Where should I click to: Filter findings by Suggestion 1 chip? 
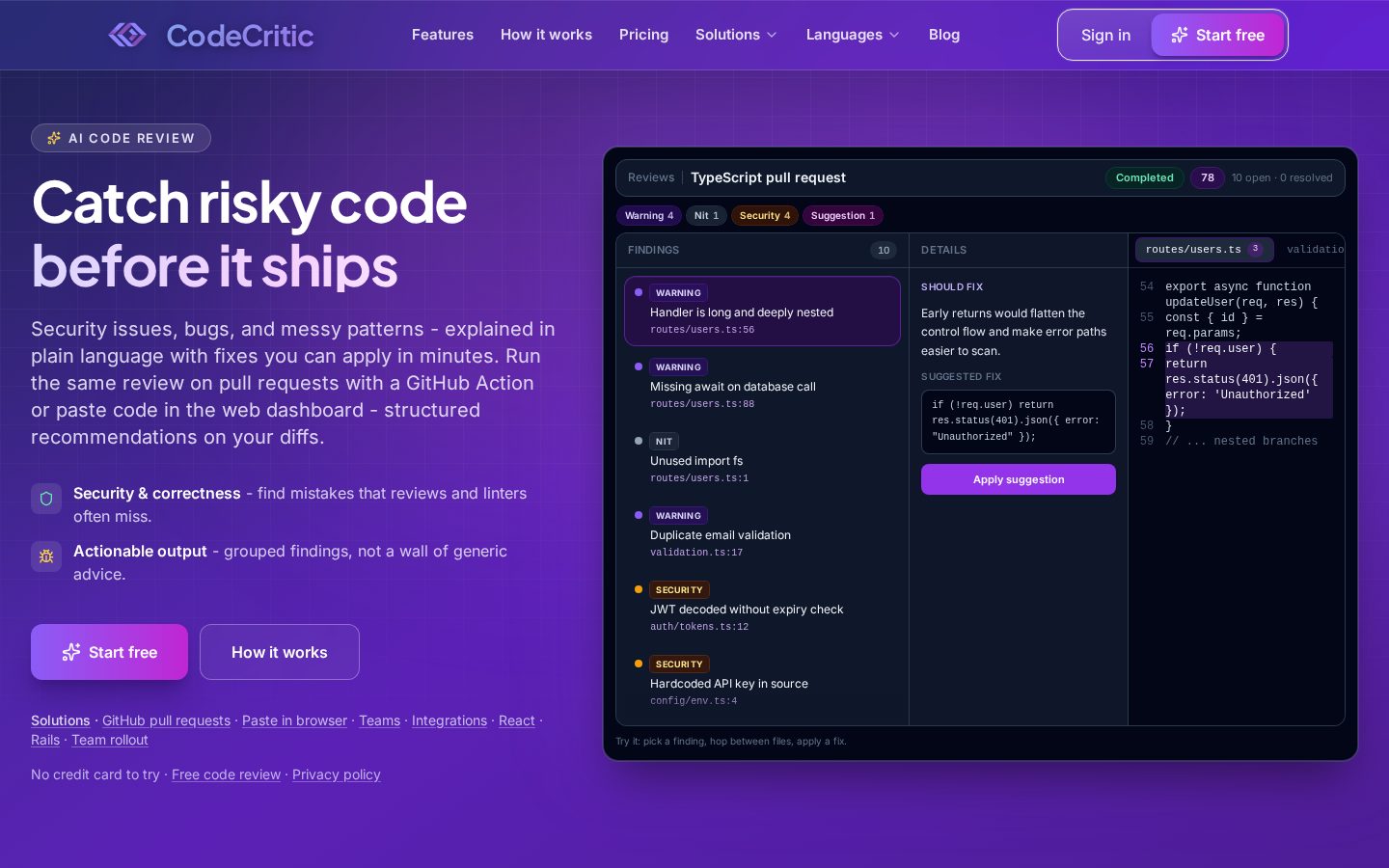pyautogui.click(x=843, y=216)
